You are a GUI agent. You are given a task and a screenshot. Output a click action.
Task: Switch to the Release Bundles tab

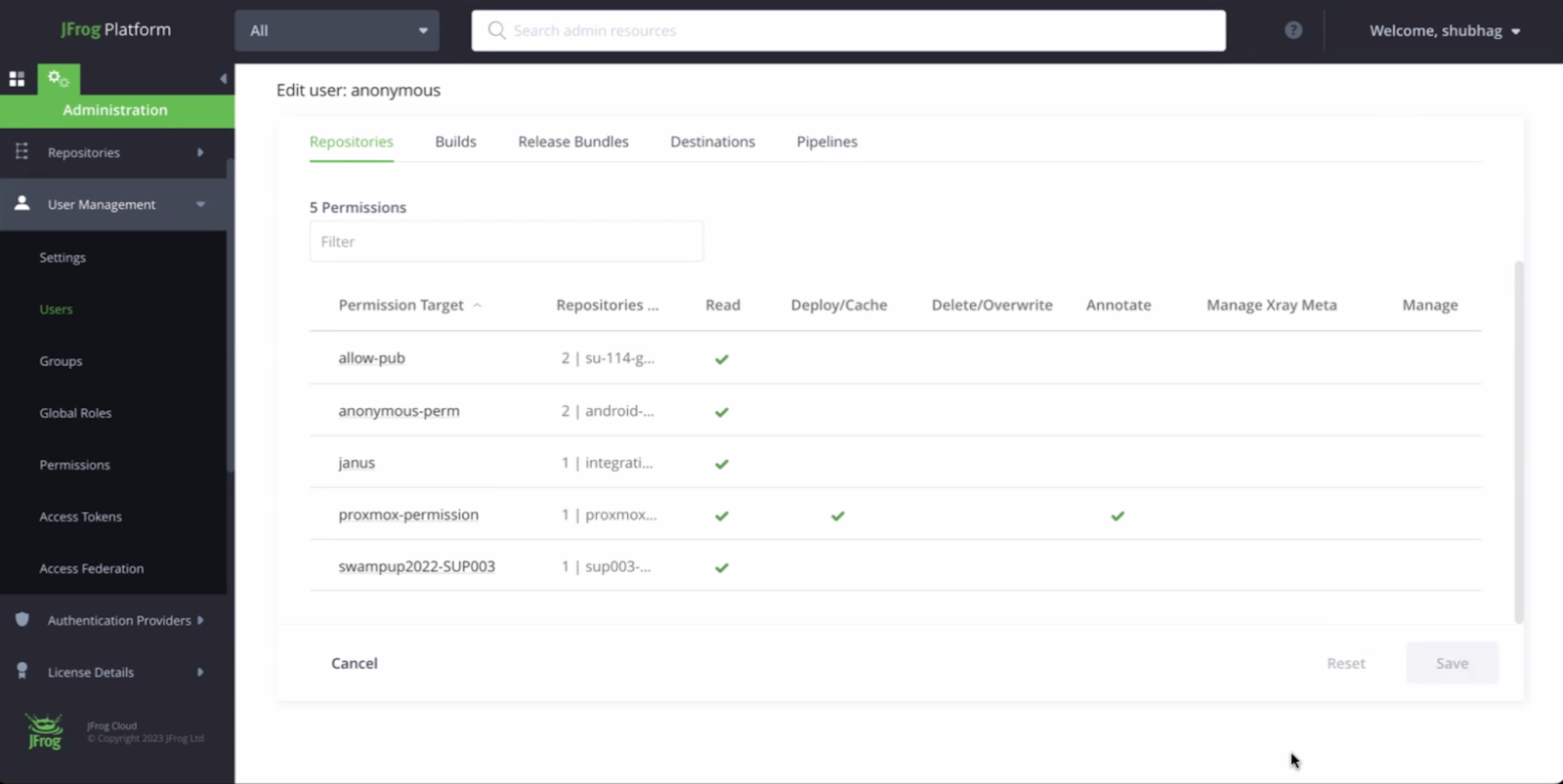coord(573,142)
